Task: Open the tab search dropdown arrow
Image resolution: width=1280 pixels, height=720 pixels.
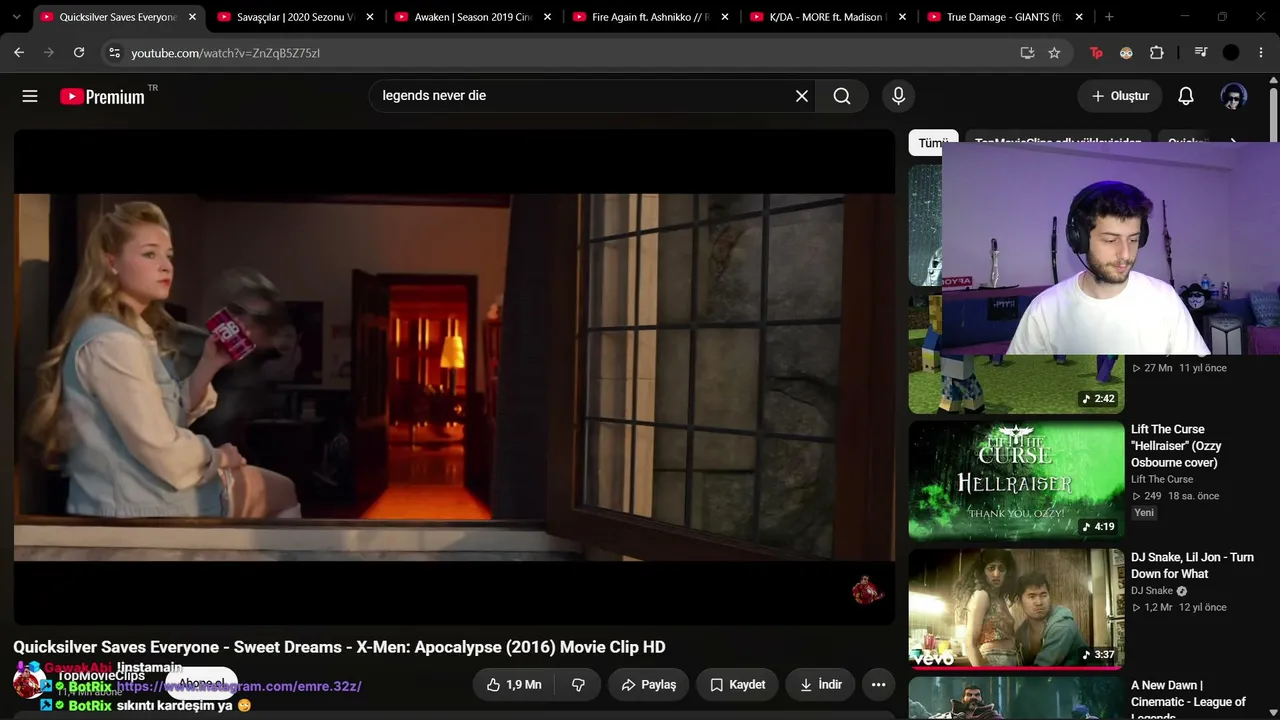Action: point(16,17)
